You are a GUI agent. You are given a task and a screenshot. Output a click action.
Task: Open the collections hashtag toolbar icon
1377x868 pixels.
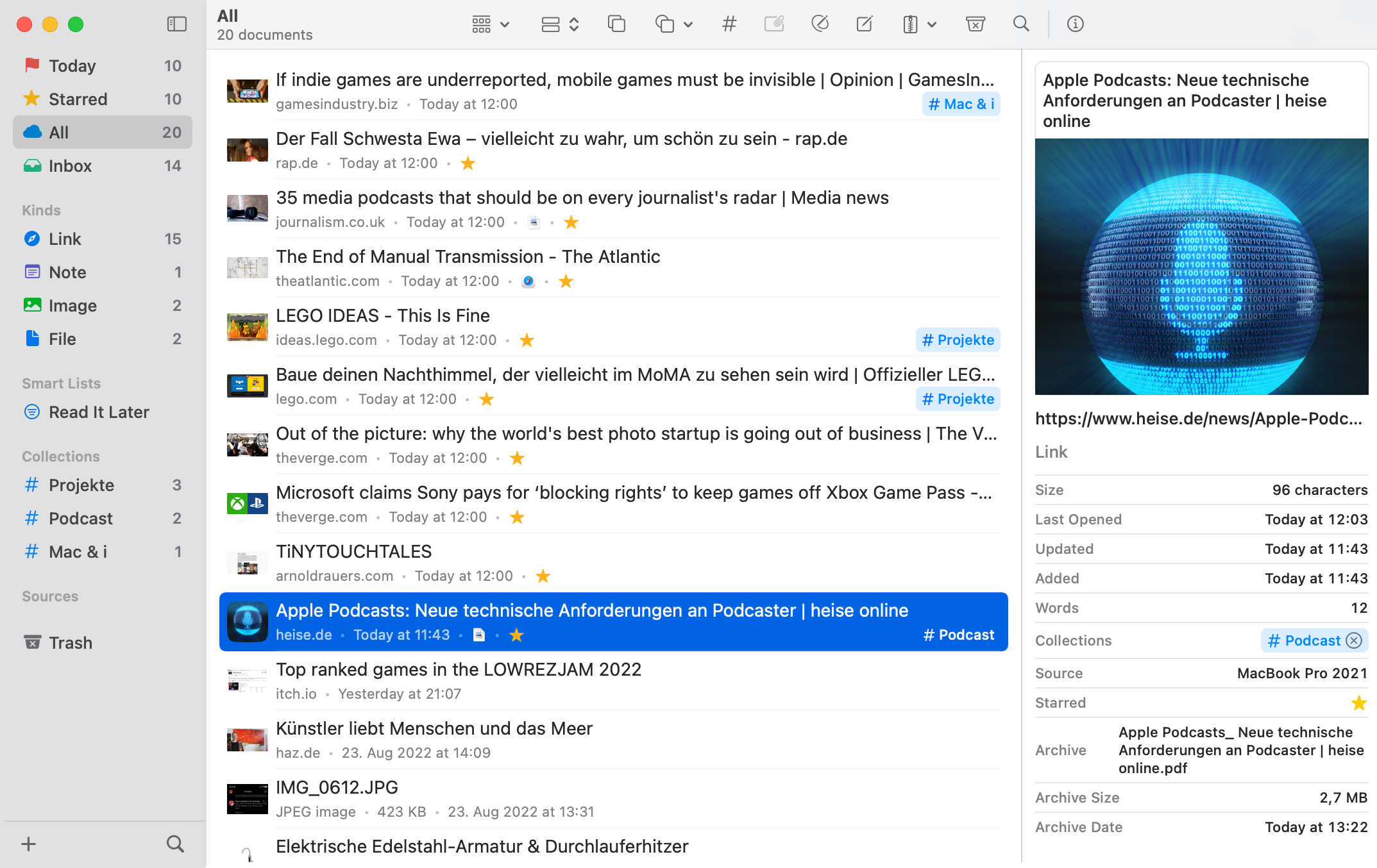pyautogui.click(x=729, y=24)
